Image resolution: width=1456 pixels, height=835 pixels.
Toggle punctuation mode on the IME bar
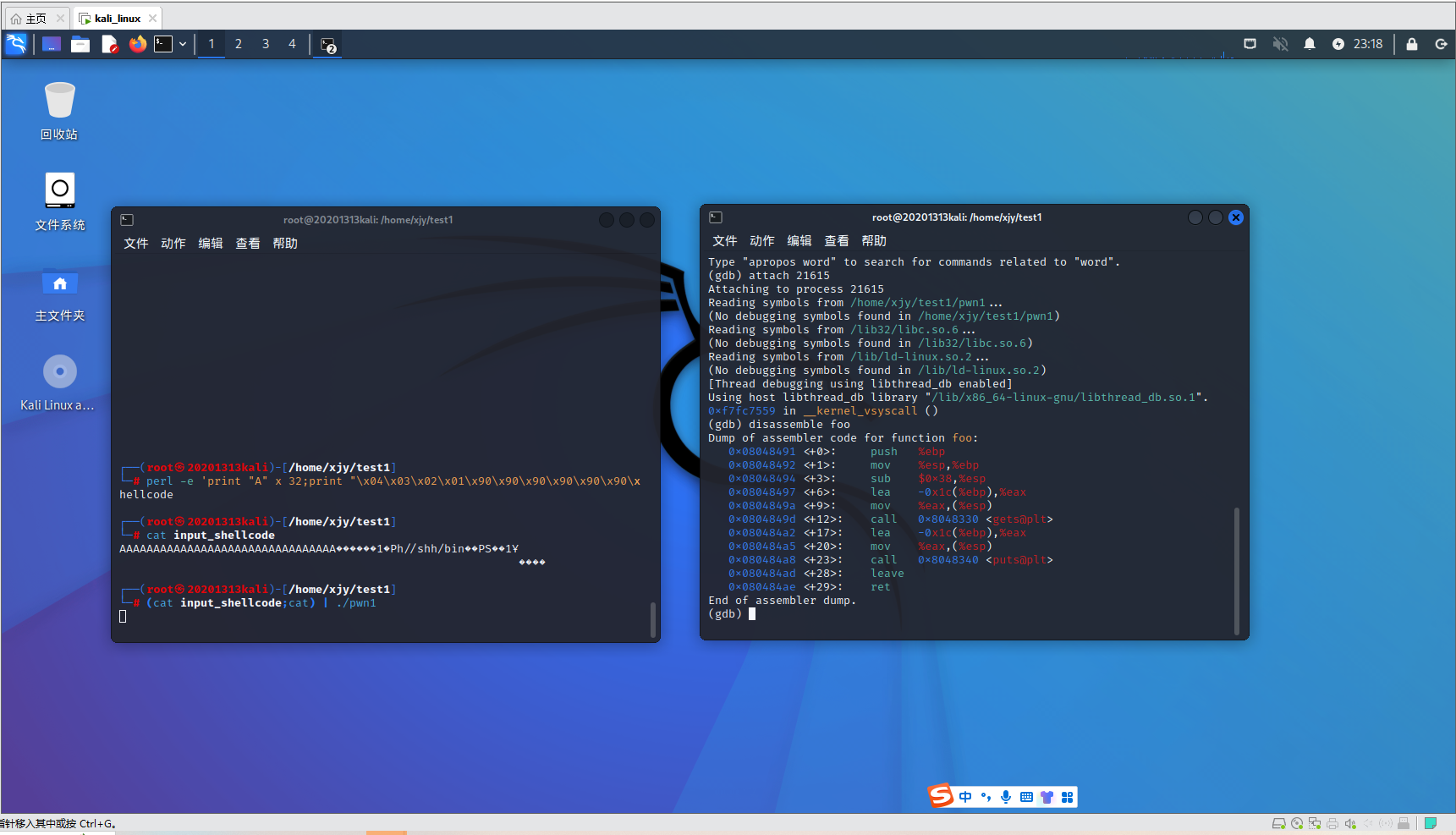click(986, 797)
